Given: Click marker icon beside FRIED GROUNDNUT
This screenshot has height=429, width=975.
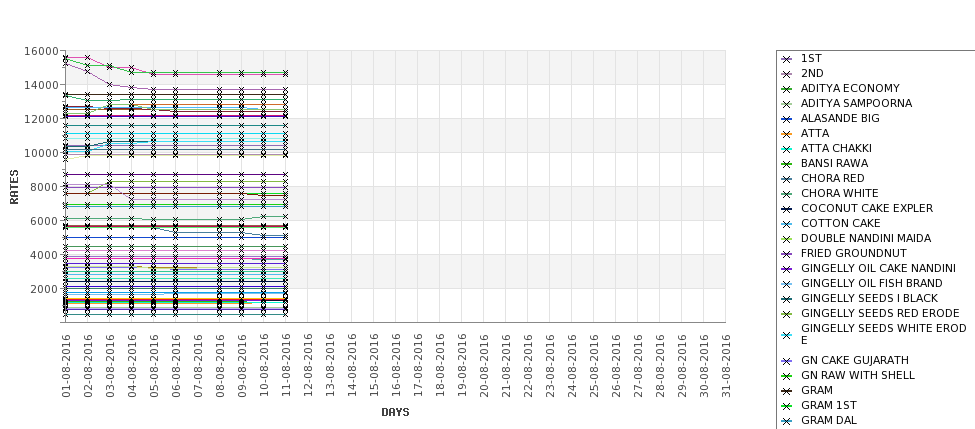Looking at the screenshot, I should (787, 254).
